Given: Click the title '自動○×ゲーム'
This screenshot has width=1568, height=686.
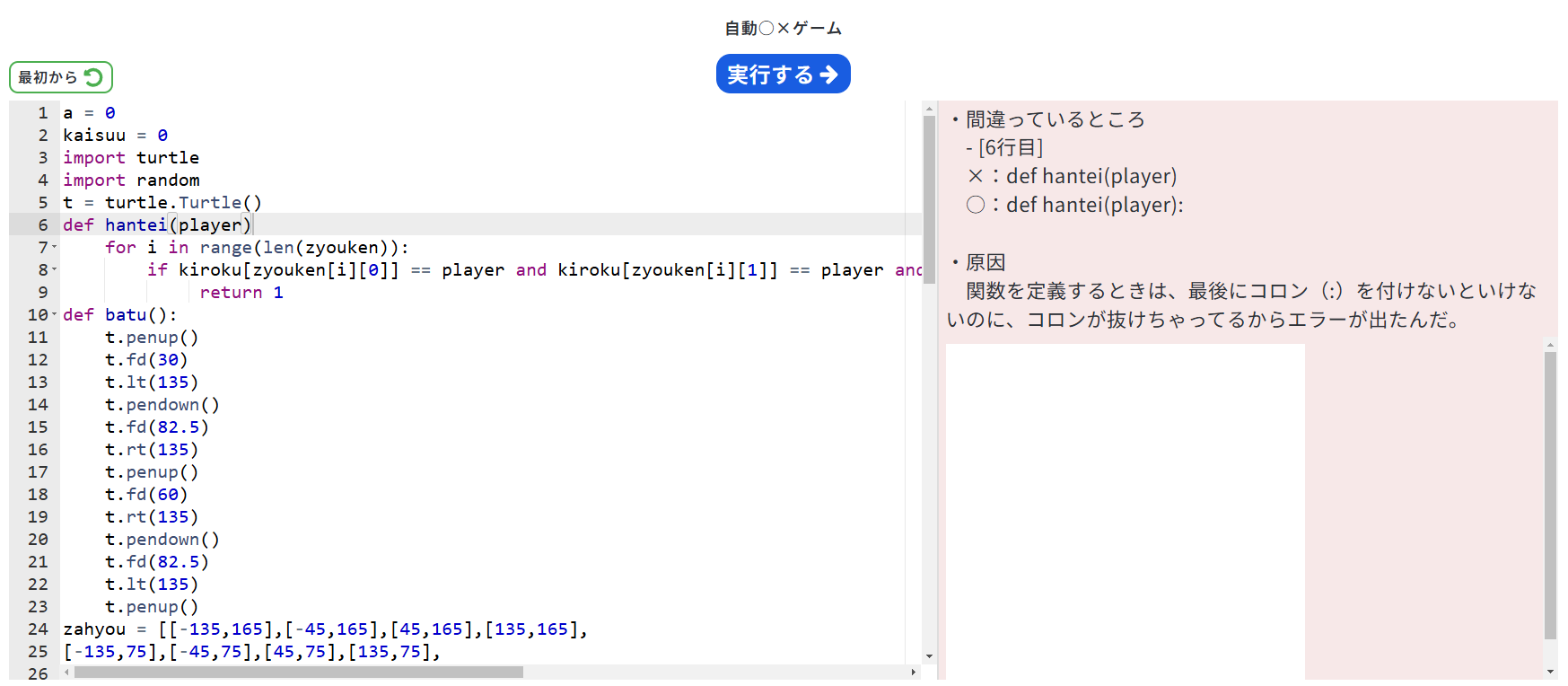Looking at the screenshot, I should coord(784,28).
